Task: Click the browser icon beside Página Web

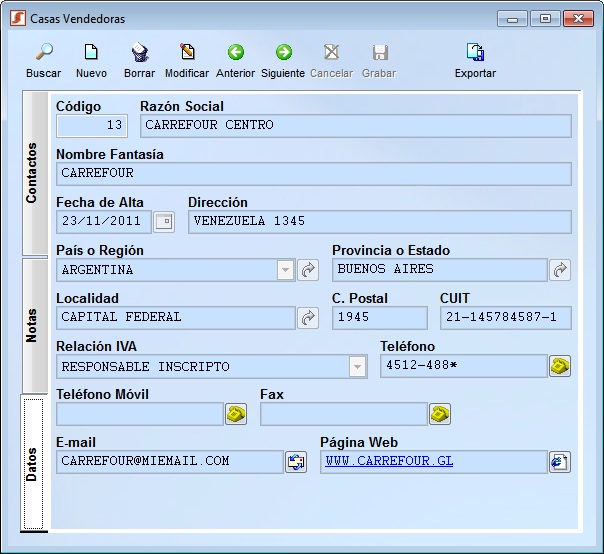Action: click(560, 462)
